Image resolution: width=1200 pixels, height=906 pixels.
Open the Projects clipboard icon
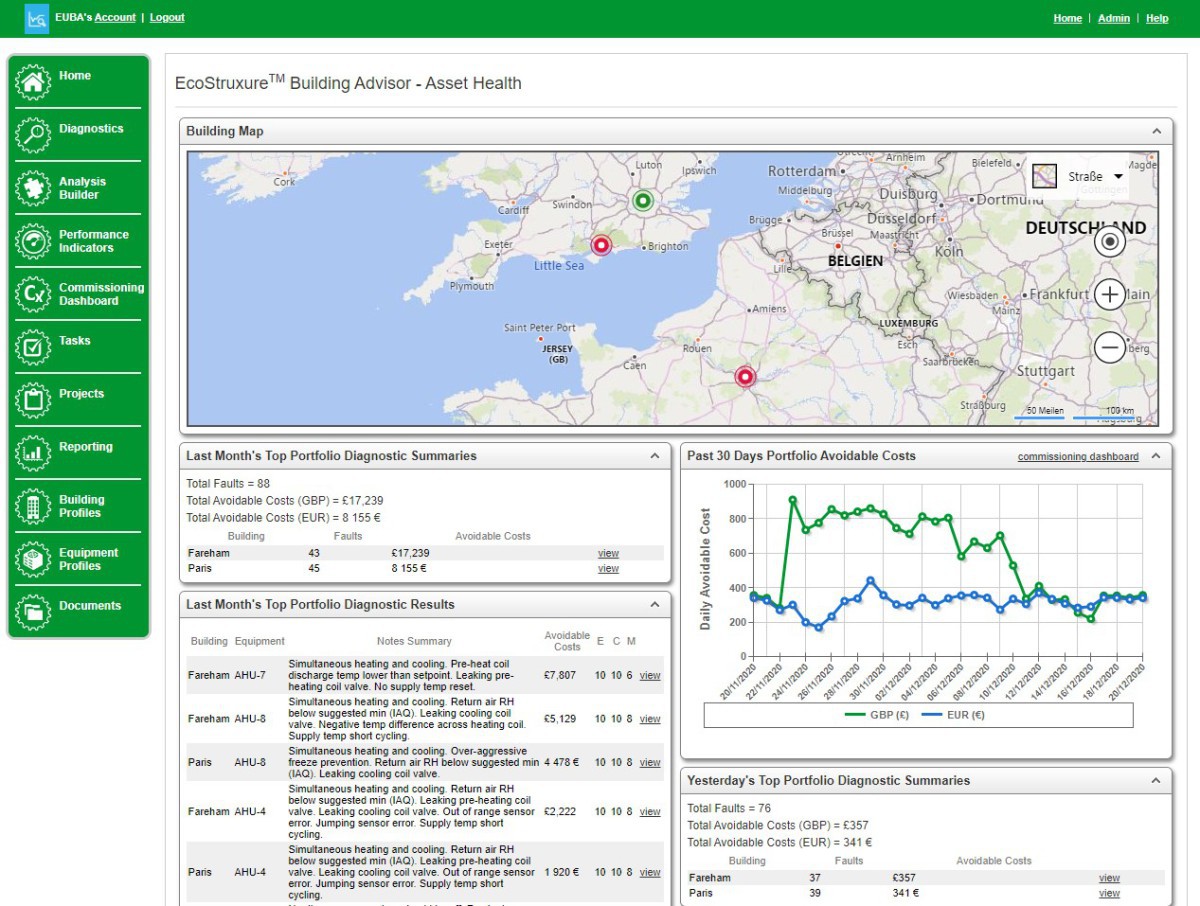click(34, 400)
